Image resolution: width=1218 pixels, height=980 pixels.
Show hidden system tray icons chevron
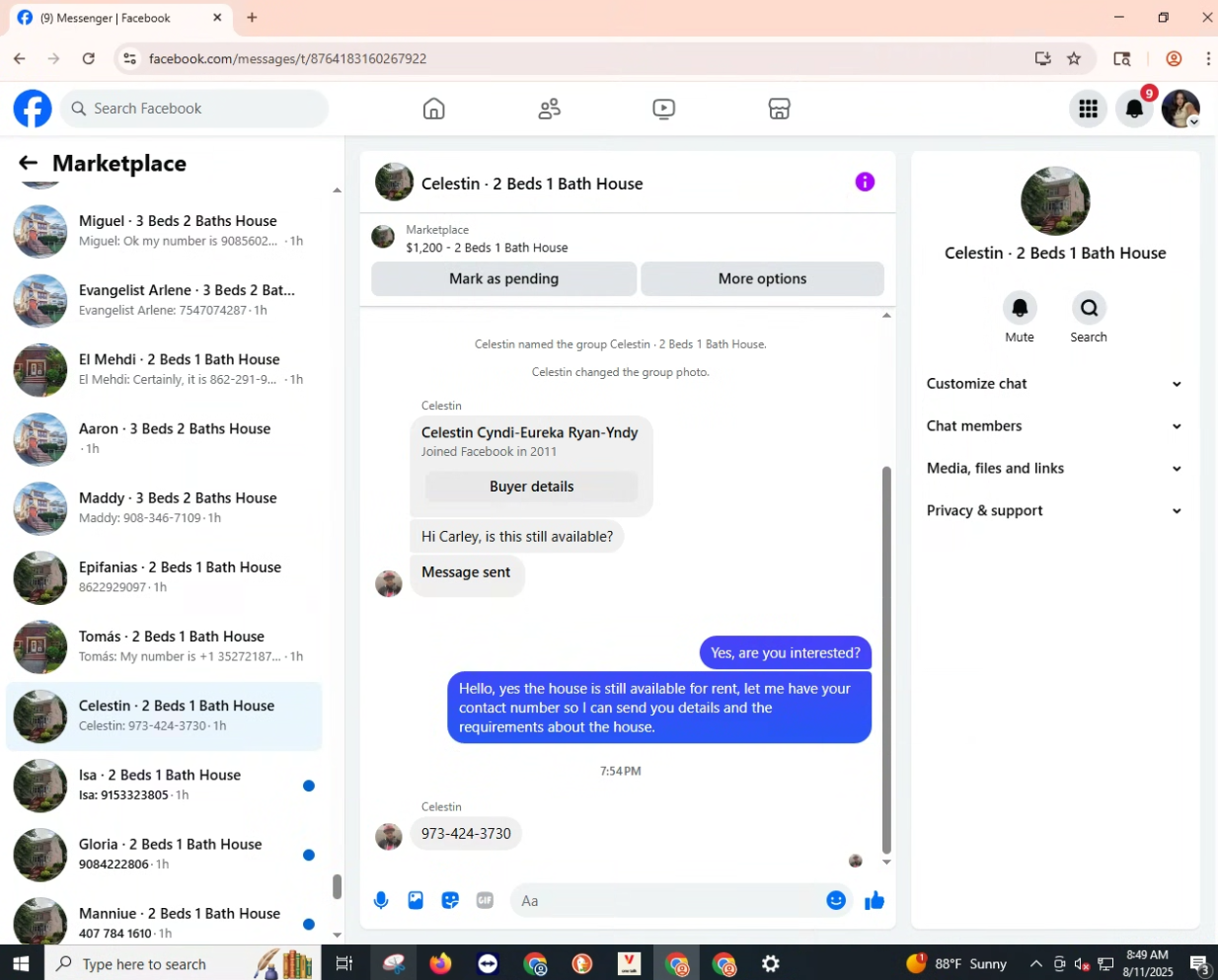pyautogui.click(x=1035, y=963)
